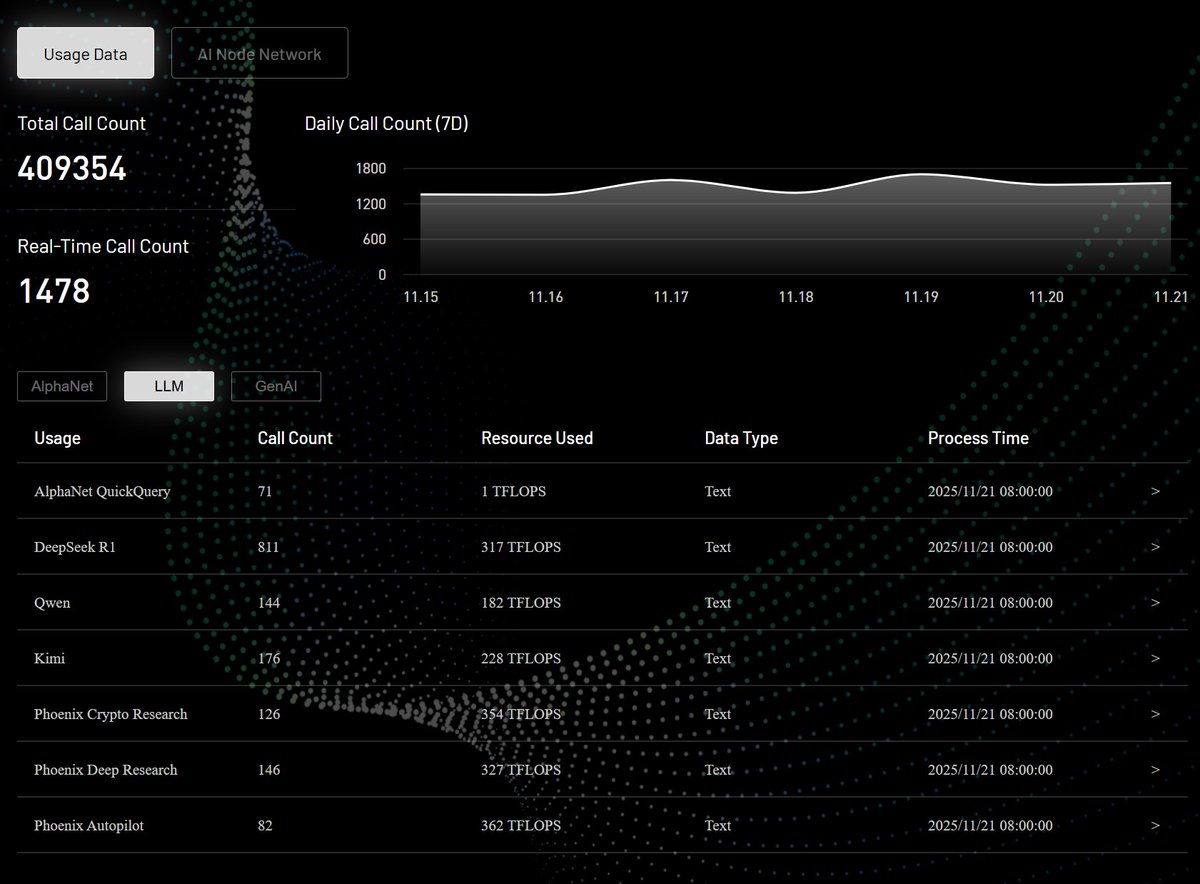Click the 11.18 date label on chart
This screenshot has width=1200, height=884.
(795, 296)
